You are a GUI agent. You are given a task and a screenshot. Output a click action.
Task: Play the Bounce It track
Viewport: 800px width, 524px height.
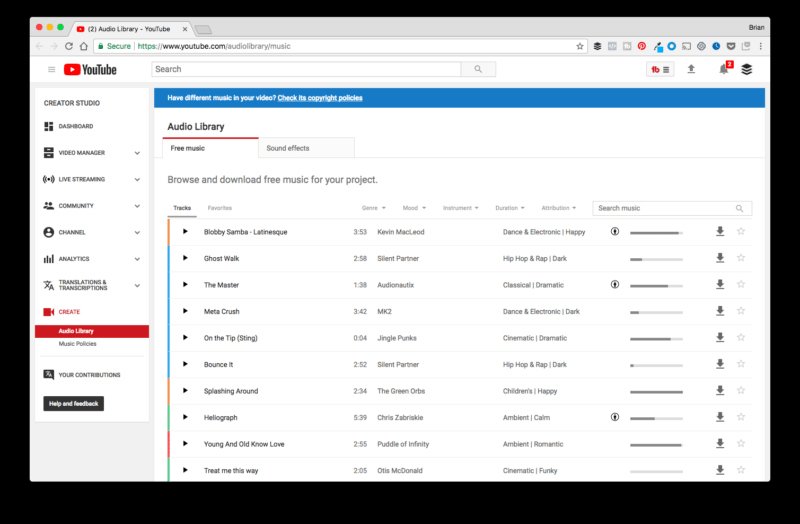point(185,364)
